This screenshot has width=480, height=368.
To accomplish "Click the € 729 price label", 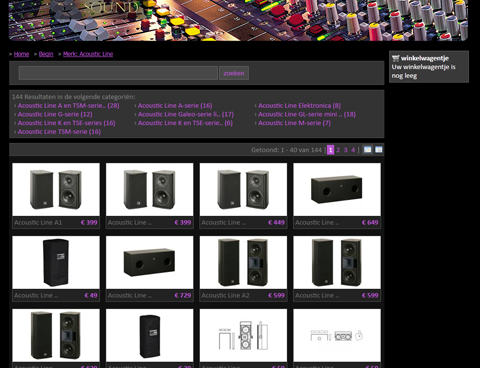I will (x=183, y=295).
